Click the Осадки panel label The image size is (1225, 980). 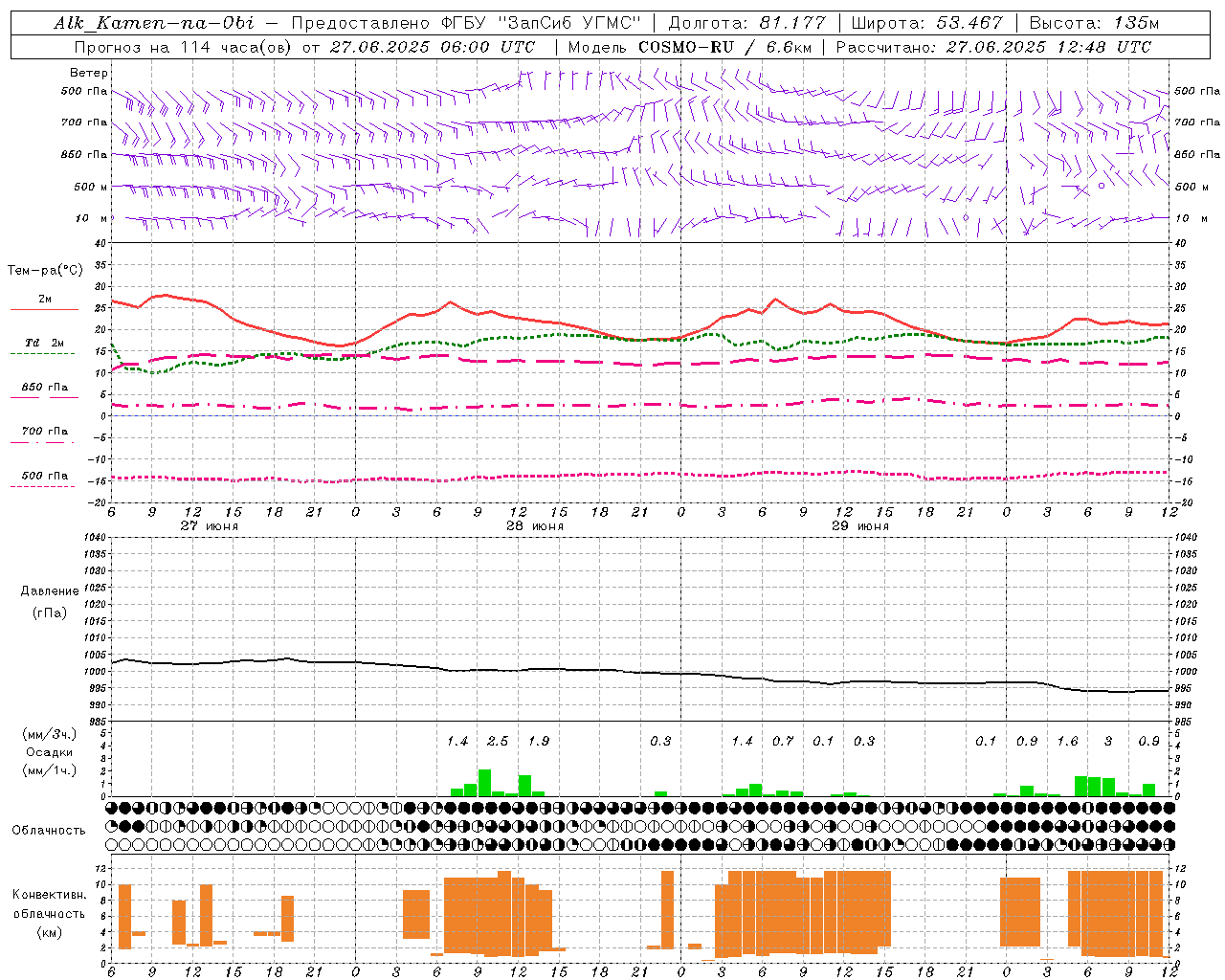pos(50,752)
